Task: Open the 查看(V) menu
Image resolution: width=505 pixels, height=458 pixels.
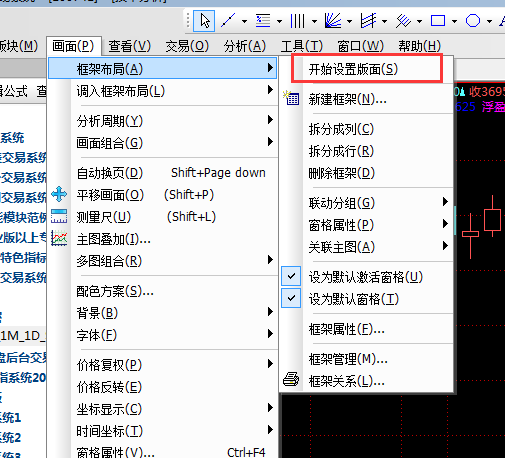Action: (130, 46)
